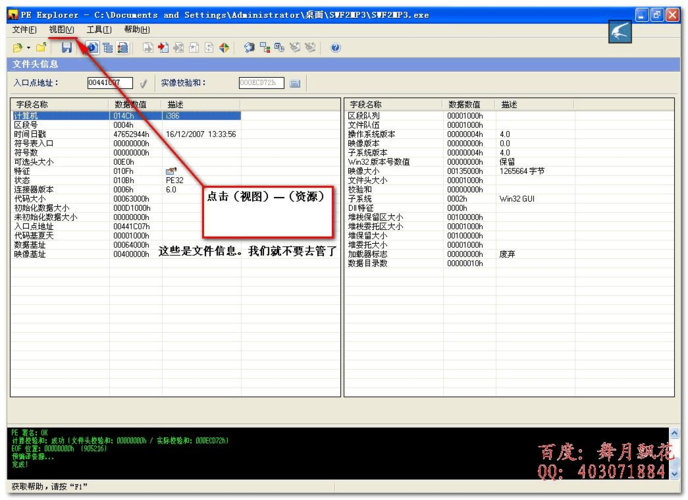The height and width of the screenshot is (500, 688).
Task: Select the 代码大小 row
Action: (126, 199)
